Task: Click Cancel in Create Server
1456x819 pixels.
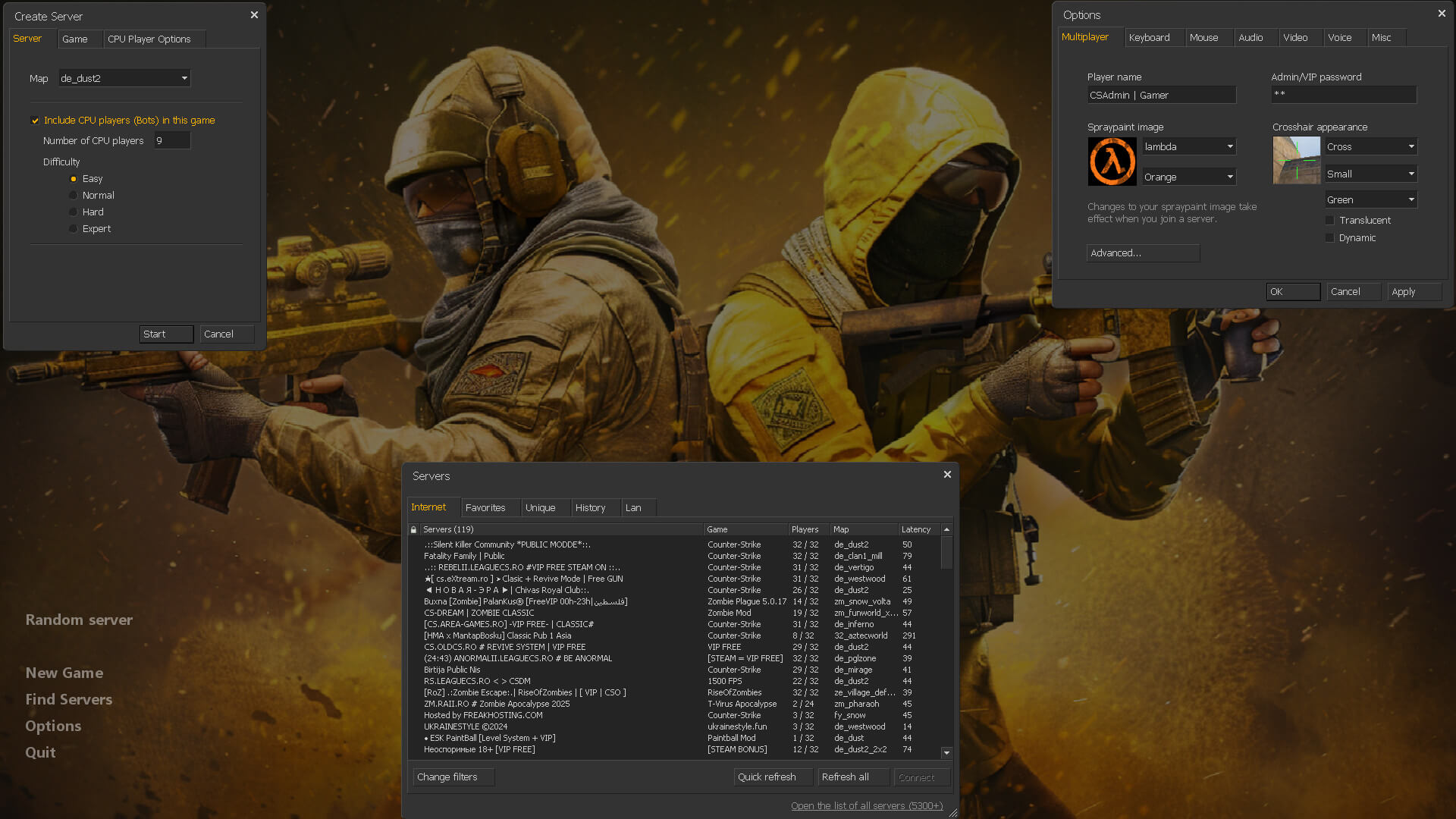Action: tap(227, 334)
